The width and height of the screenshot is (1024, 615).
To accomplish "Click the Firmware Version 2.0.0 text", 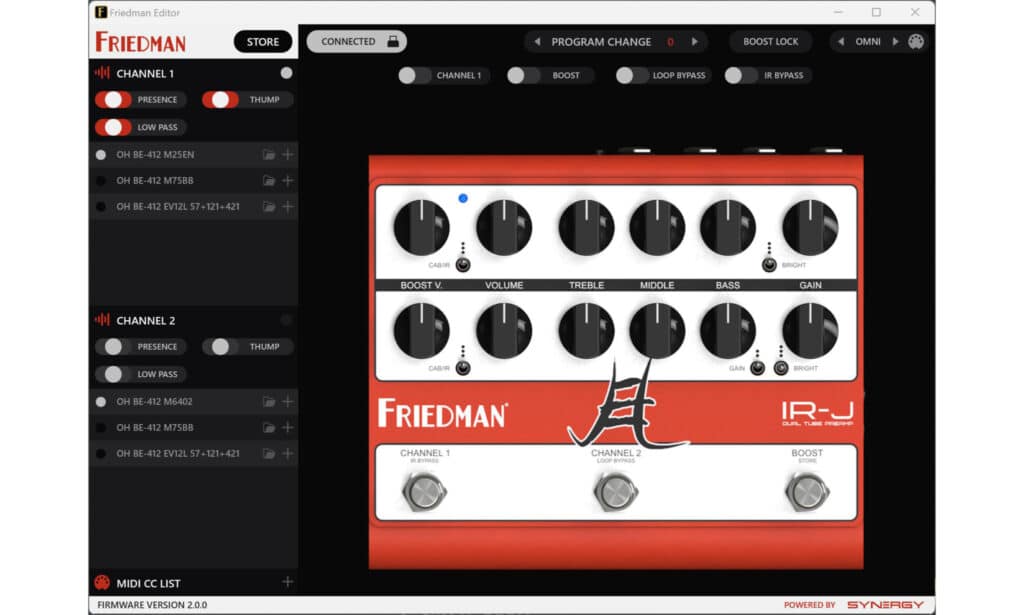I will (152, 605).
